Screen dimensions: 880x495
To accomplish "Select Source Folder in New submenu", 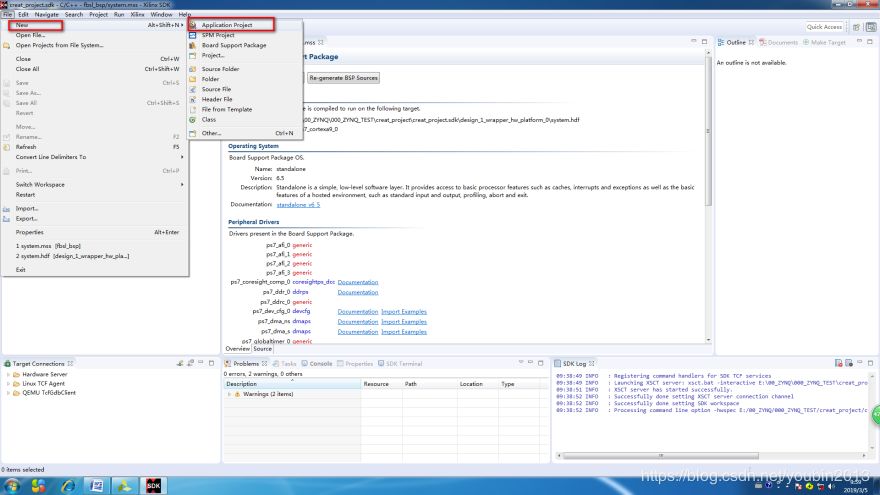I will pyautogui.click(x=220, y=68).
